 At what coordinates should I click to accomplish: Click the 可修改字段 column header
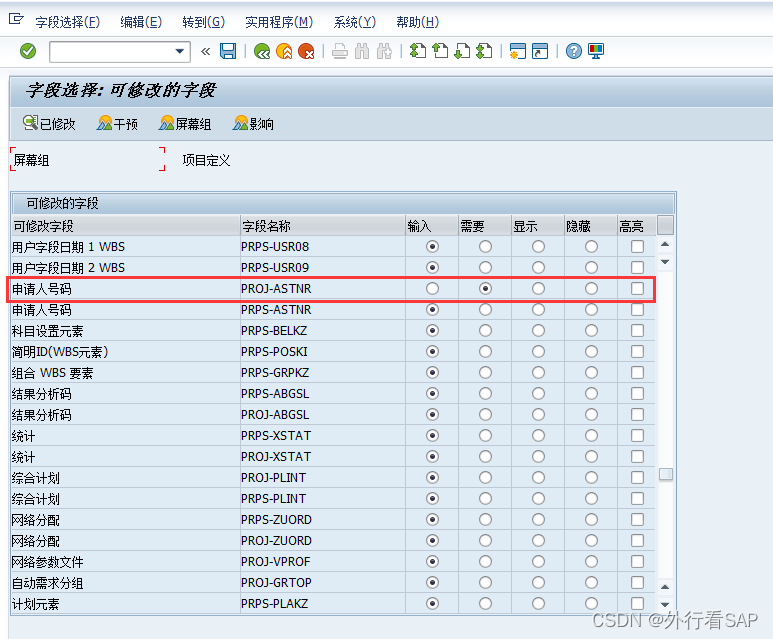[x=126, y=226]
